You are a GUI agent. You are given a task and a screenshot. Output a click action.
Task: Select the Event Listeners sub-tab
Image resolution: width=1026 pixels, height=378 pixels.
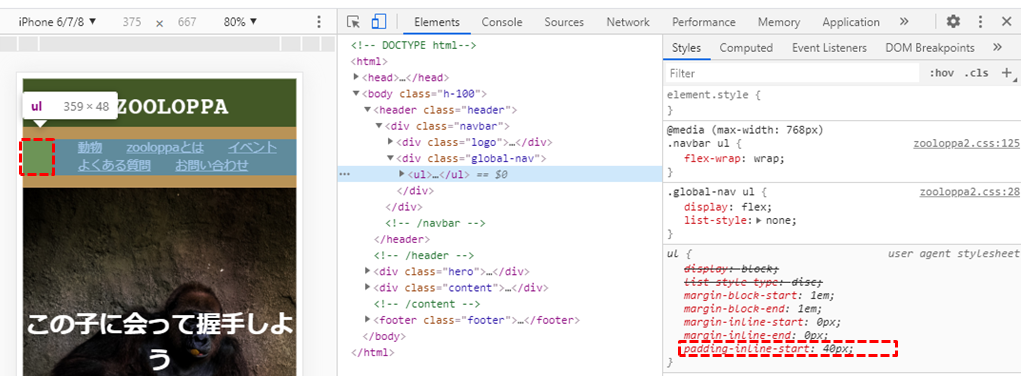pyautogui.click(x=829, y=48)
